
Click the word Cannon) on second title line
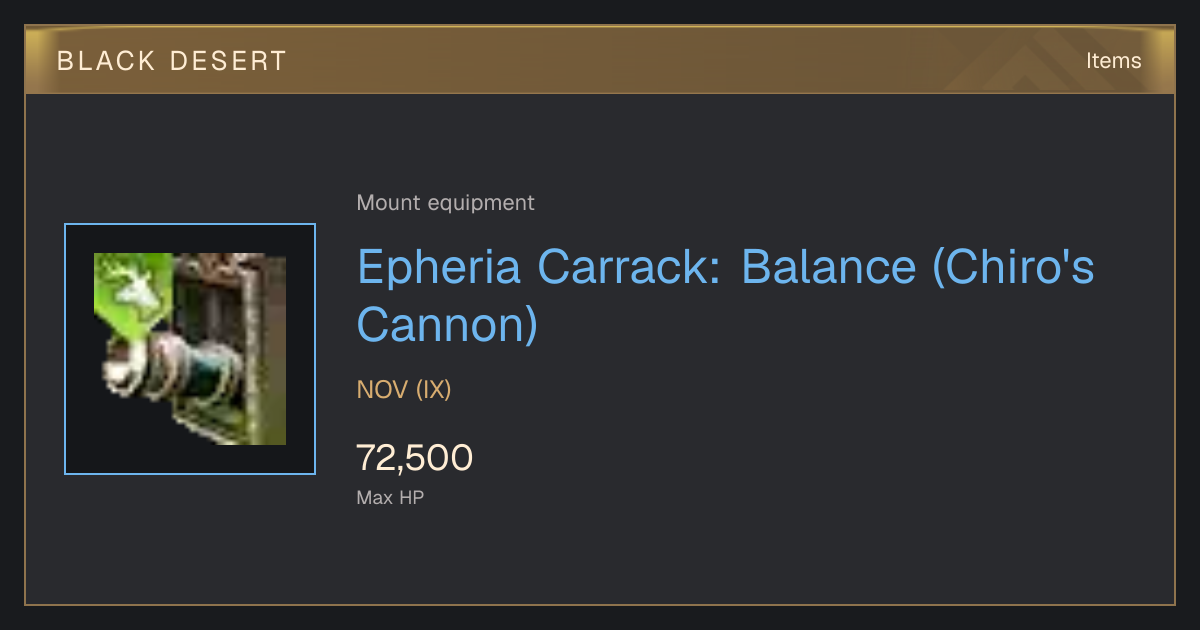(x=447, y=325)
